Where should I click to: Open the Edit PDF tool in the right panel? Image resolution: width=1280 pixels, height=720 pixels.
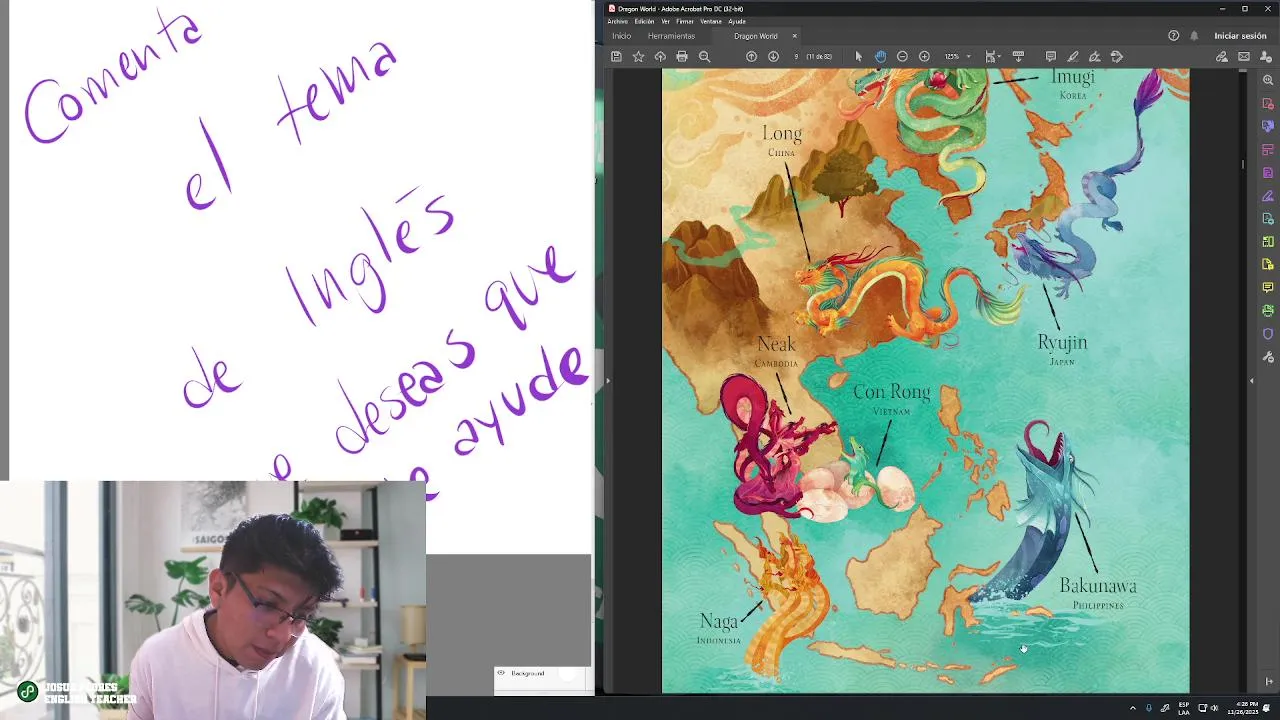point(1268,127)
